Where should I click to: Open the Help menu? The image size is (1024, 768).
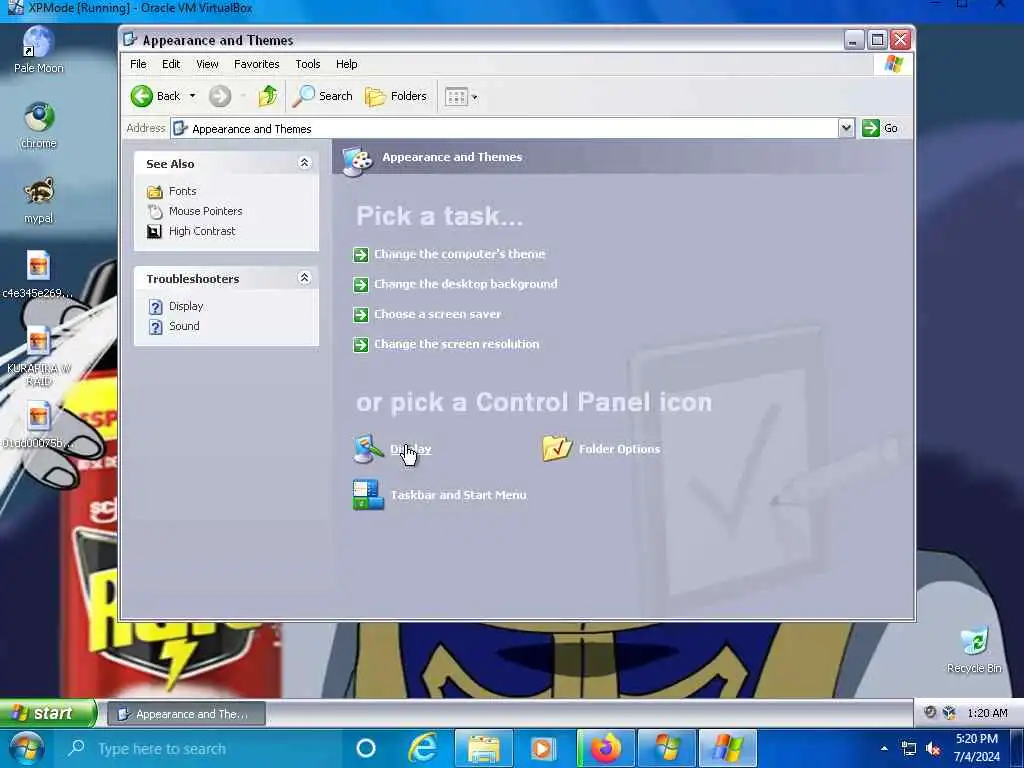click(x=346, y=64)
